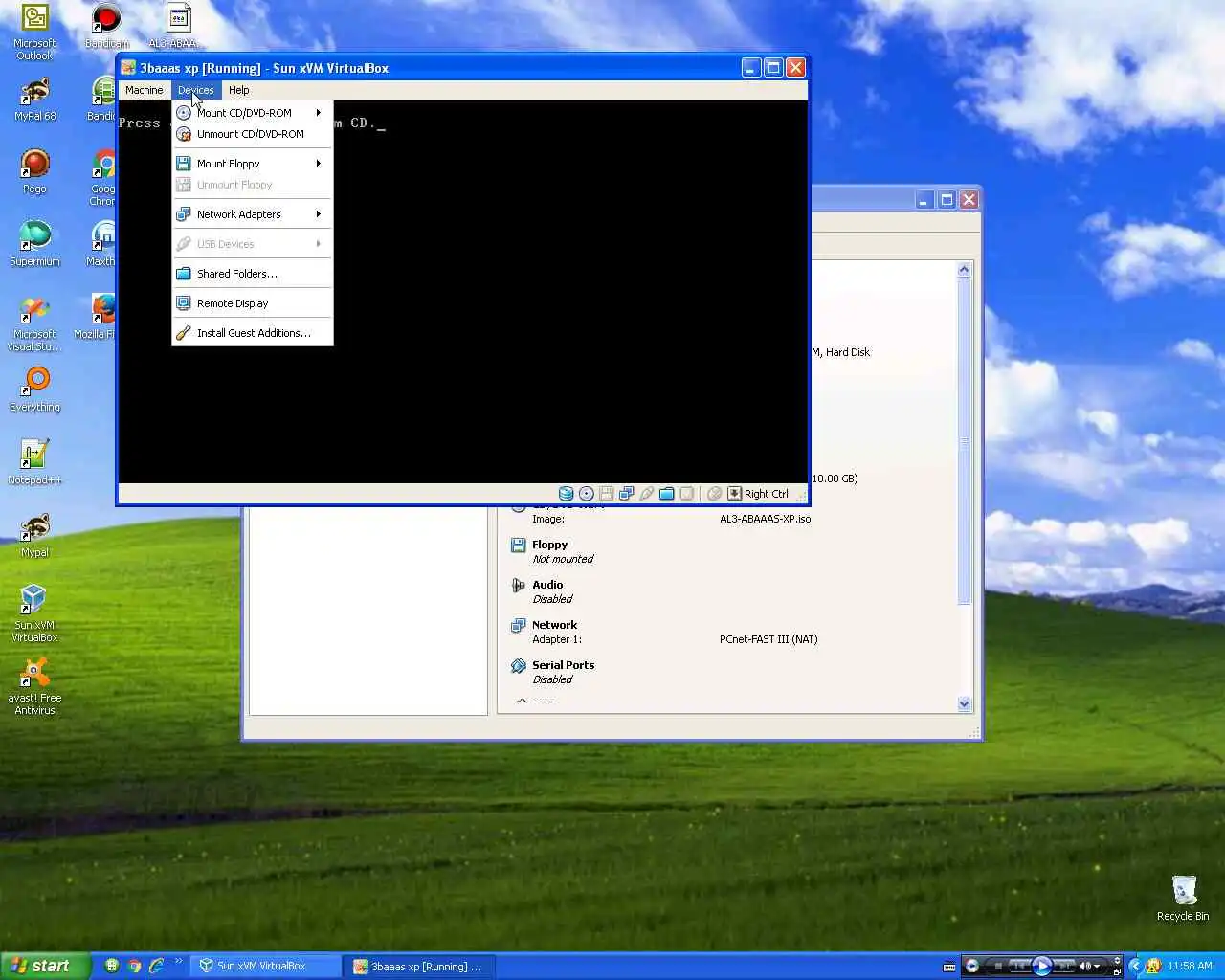Click the network adapters status bar icon

pyautogui.click(x=626, y=494)
